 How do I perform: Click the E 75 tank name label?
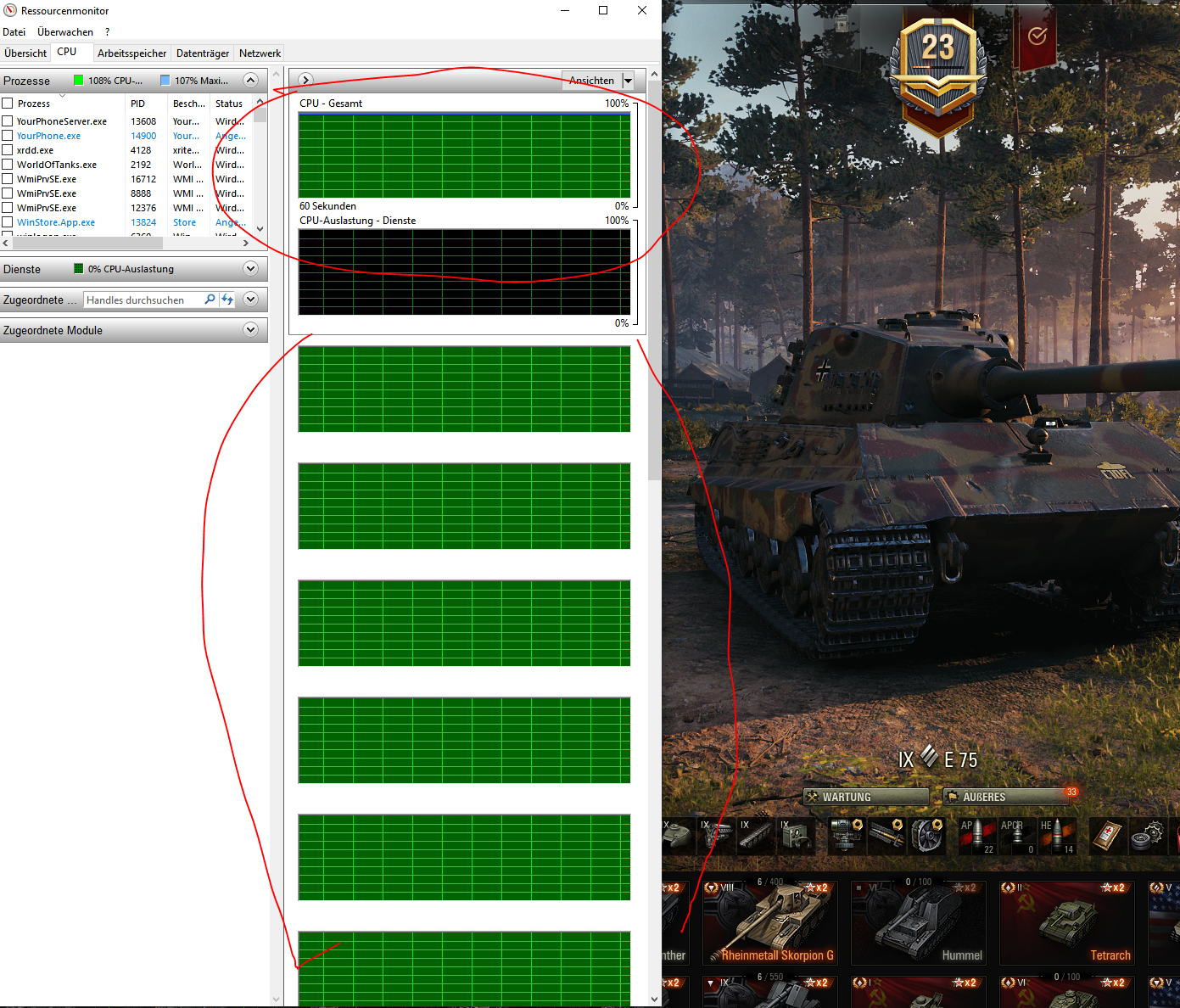[960, 759]
